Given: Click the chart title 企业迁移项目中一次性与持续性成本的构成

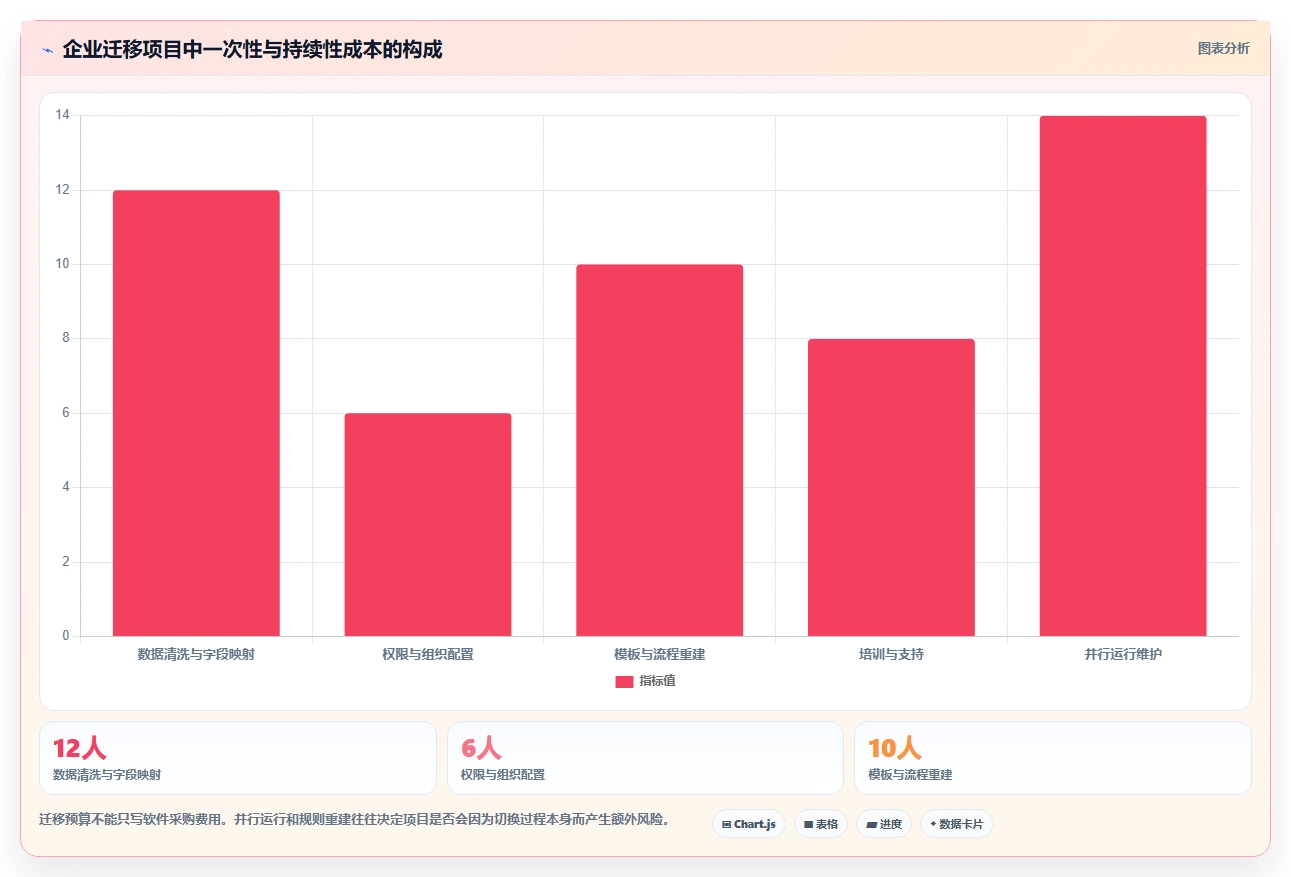Looking at the screenshot, I should (252, 49).
